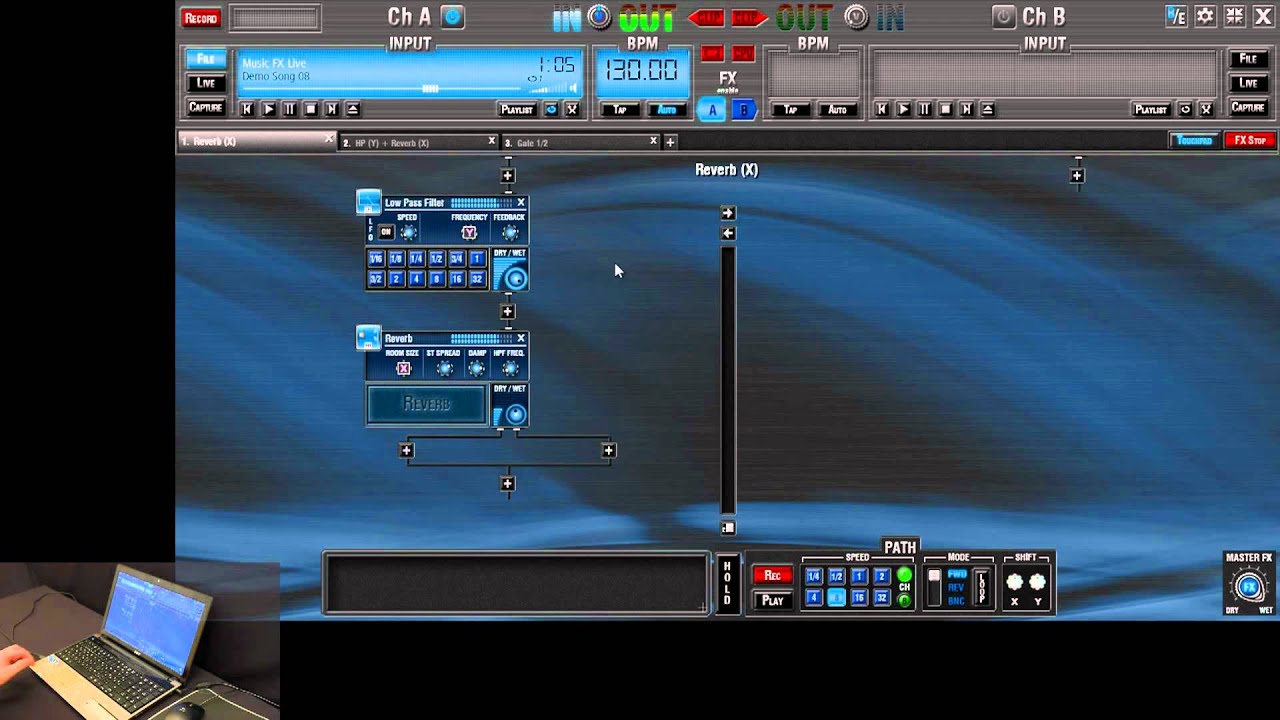Eject the channel A track
The width and height of the screenshot is (1280, 720).
[352, 109]
